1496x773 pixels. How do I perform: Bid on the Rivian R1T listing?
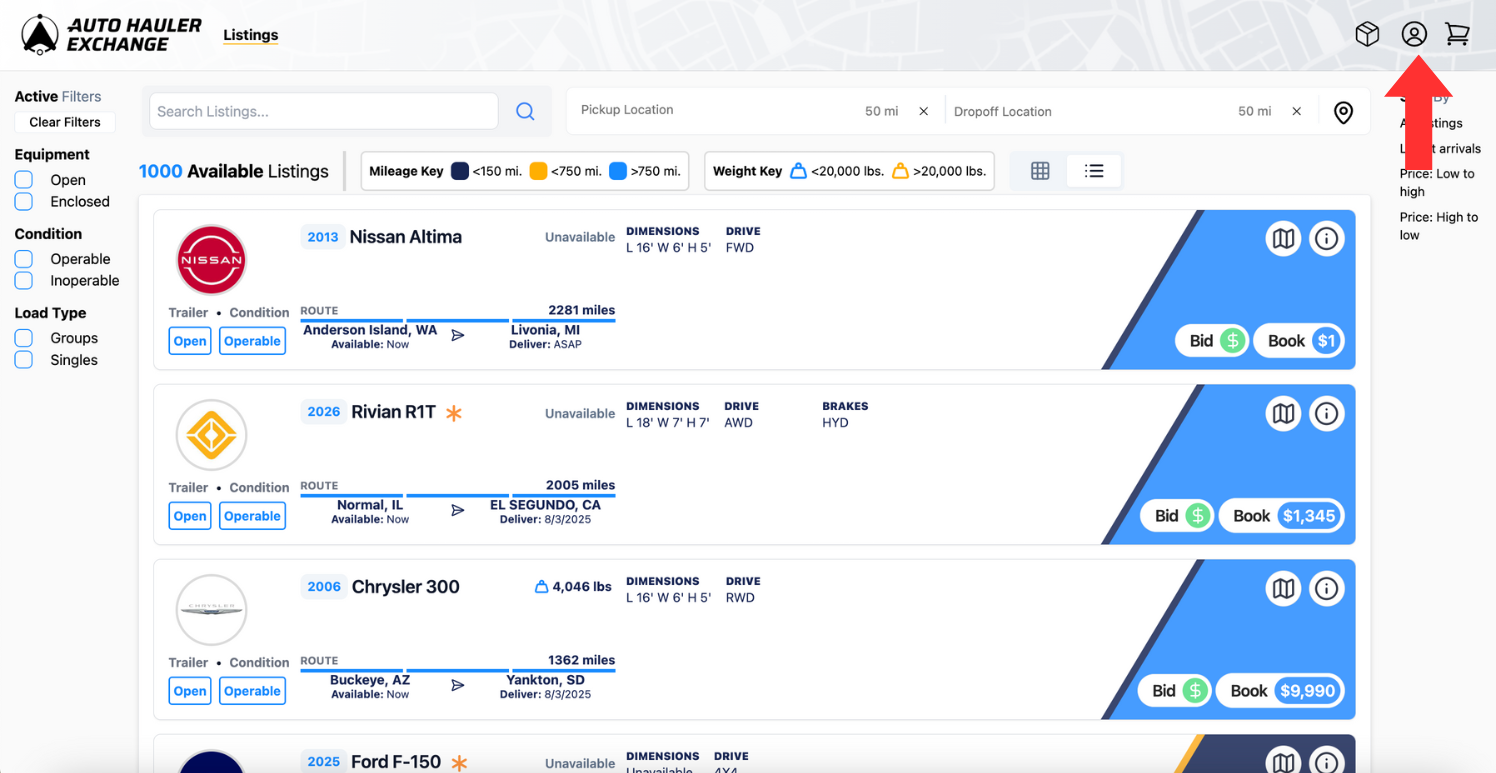[1178, 516]
